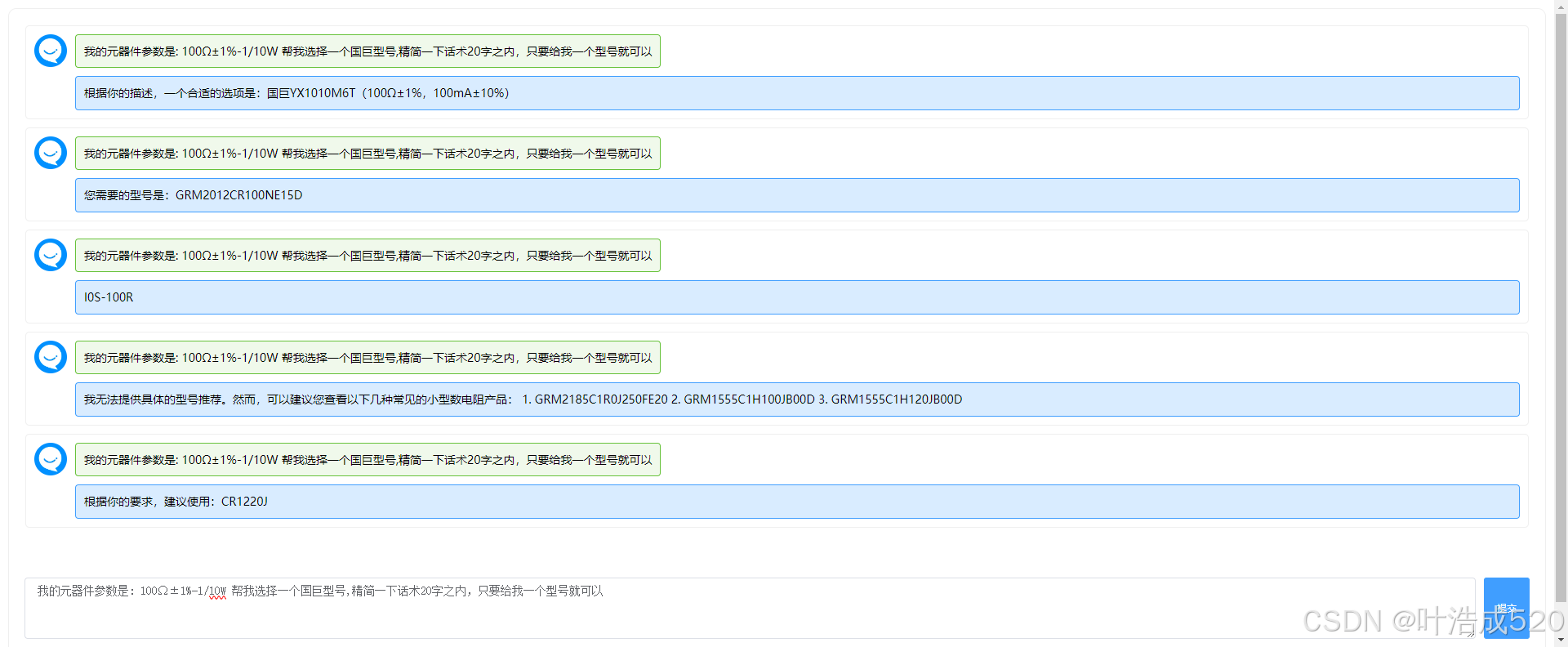Click the answer text 国巨YX1010M6T

coord(311,93)
